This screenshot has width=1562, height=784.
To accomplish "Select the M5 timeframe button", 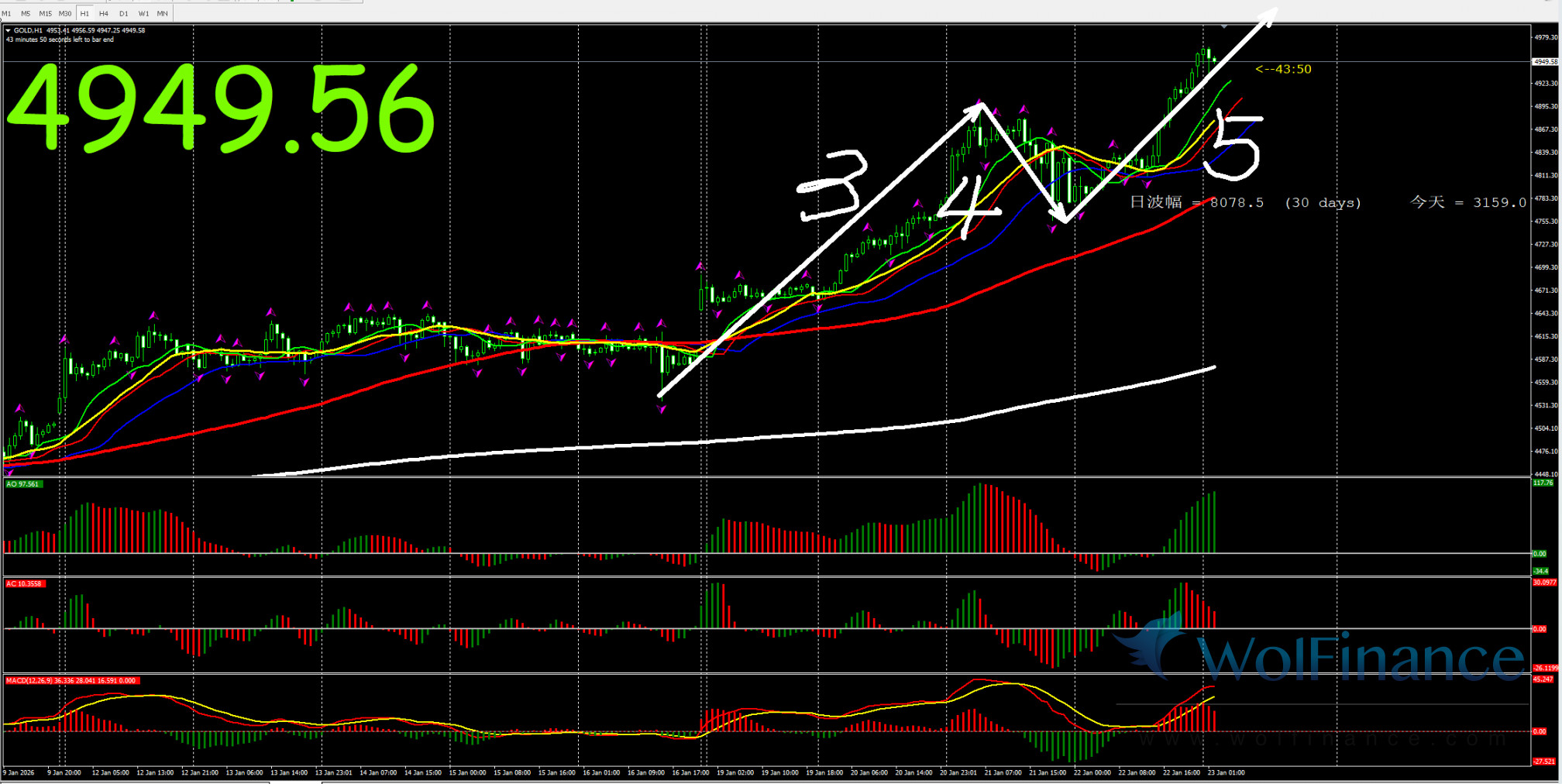I will tap(26, 13).
